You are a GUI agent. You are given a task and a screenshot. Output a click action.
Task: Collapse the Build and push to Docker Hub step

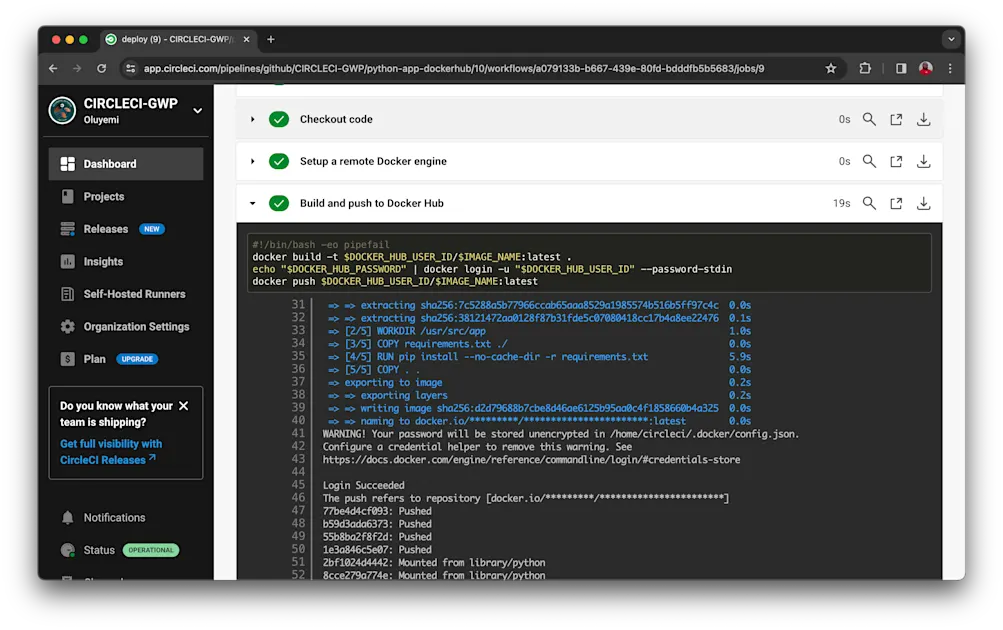click(252, 203)
